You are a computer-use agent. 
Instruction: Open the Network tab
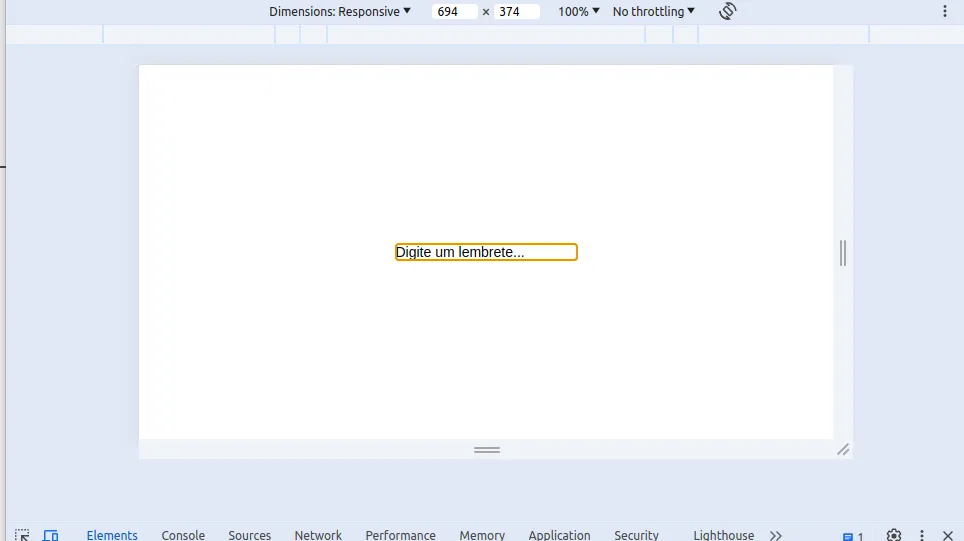tap(318, 535)
